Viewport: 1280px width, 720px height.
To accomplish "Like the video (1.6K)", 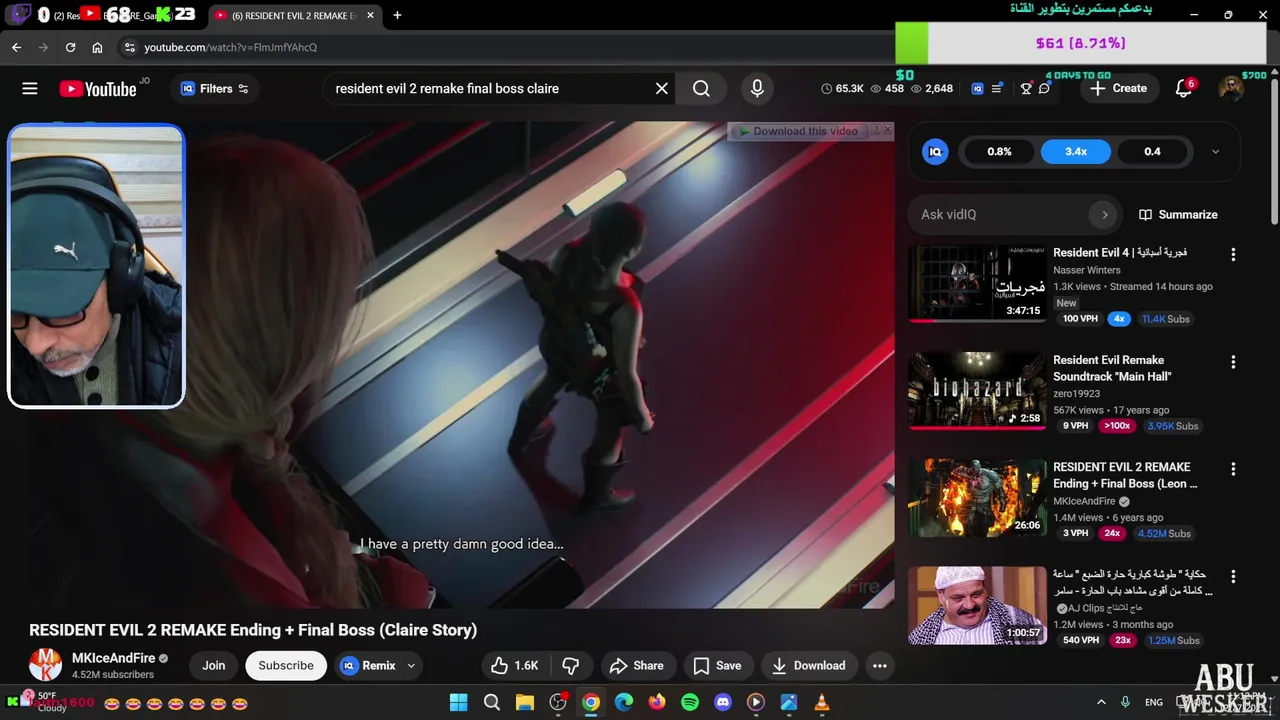I will pyautogui.click(x=515, y=666).
